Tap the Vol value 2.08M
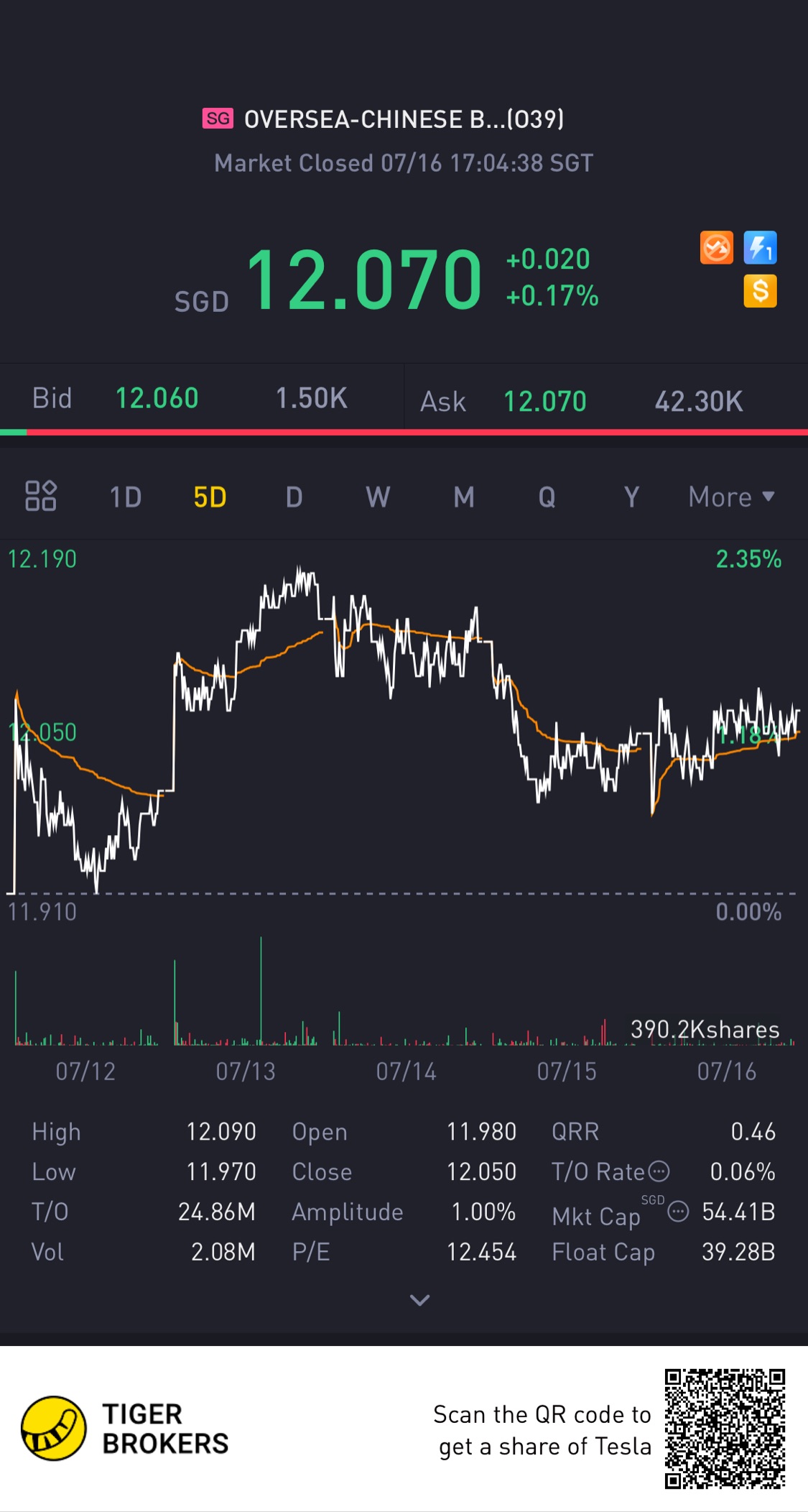This screenshot has height=1512, width=808. (x=223, y=1253)
